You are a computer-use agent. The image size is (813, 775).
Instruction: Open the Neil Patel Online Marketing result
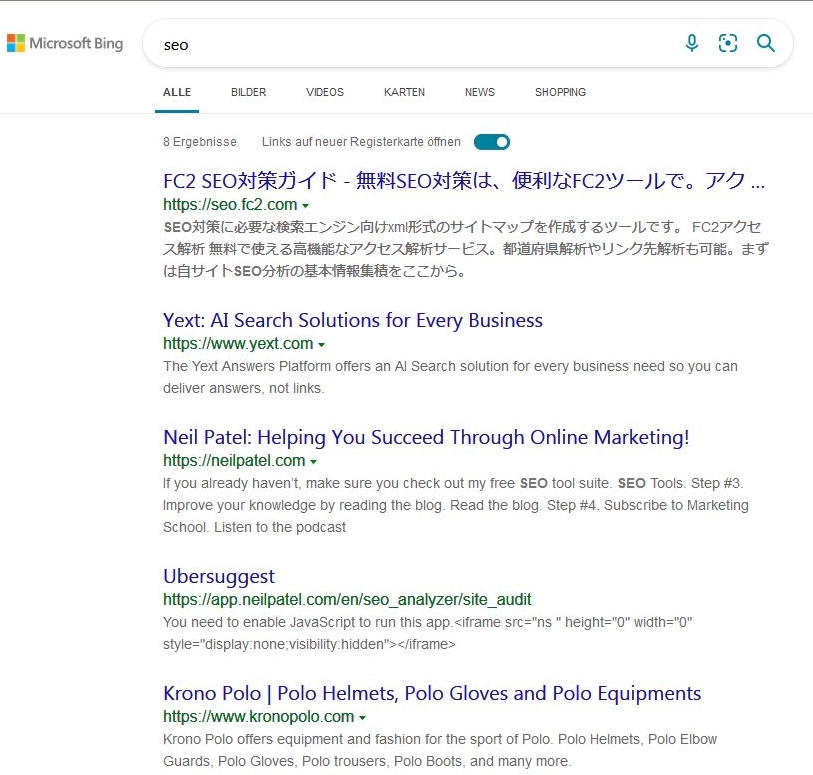point(426,437)
